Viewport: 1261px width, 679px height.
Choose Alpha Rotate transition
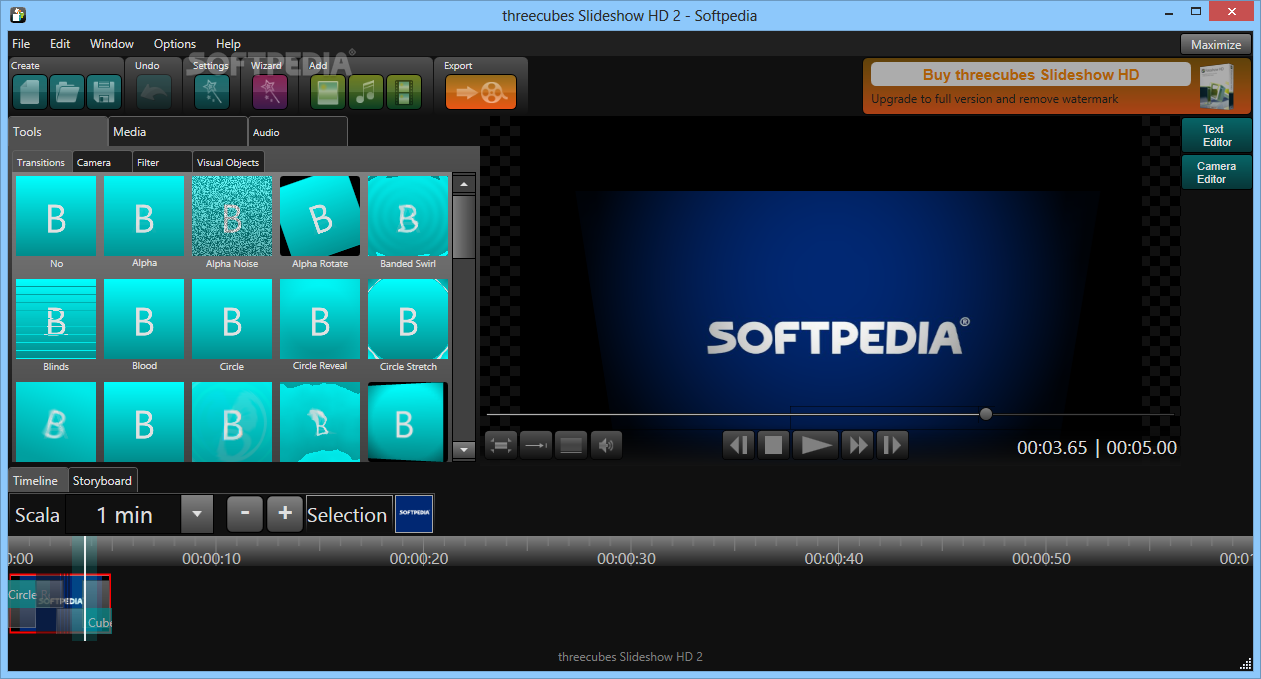pyautogui.click(x=320, y=216)
